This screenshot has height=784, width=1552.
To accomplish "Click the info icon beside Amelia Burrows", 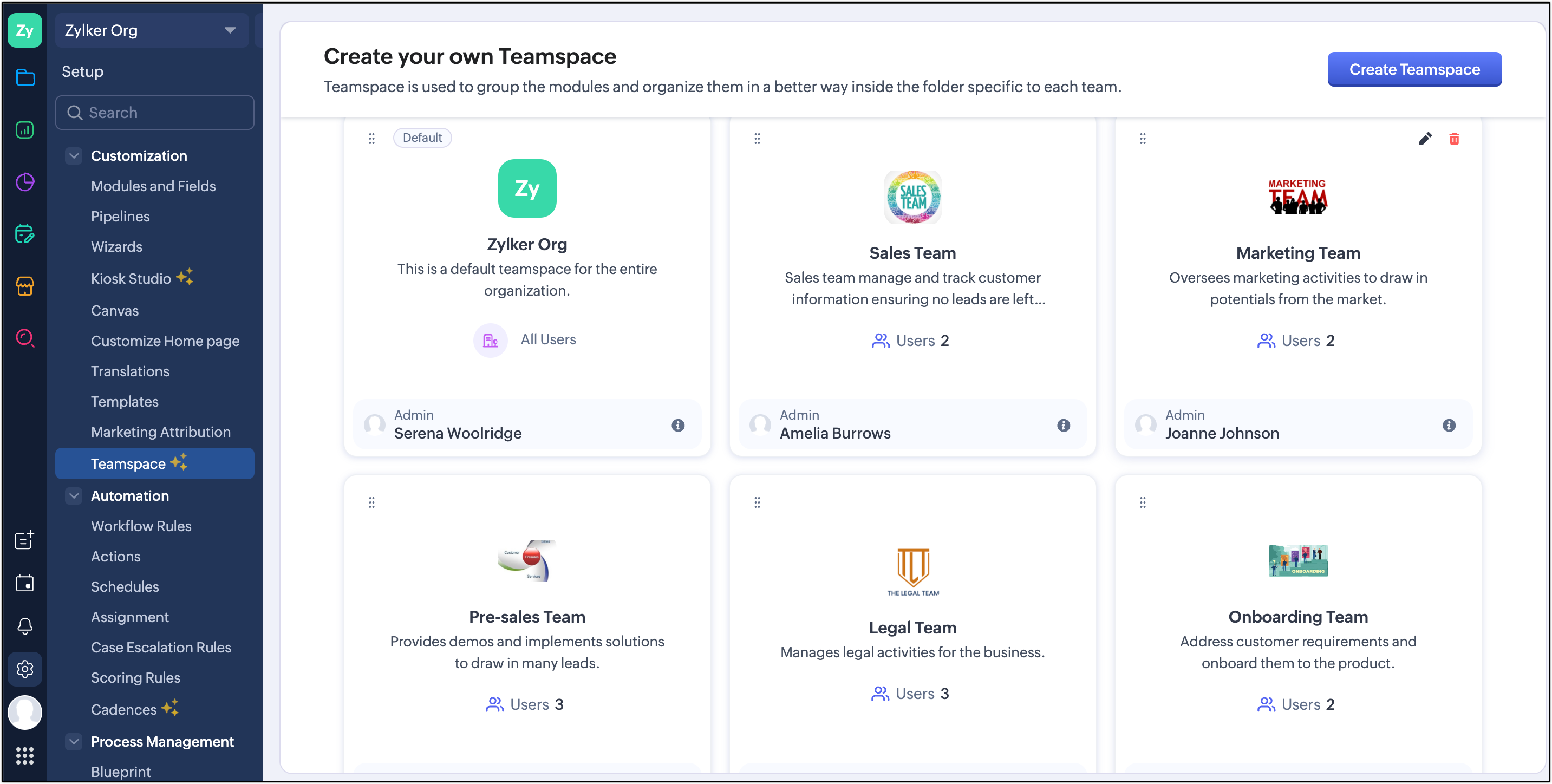I will tap(1064, 426).
